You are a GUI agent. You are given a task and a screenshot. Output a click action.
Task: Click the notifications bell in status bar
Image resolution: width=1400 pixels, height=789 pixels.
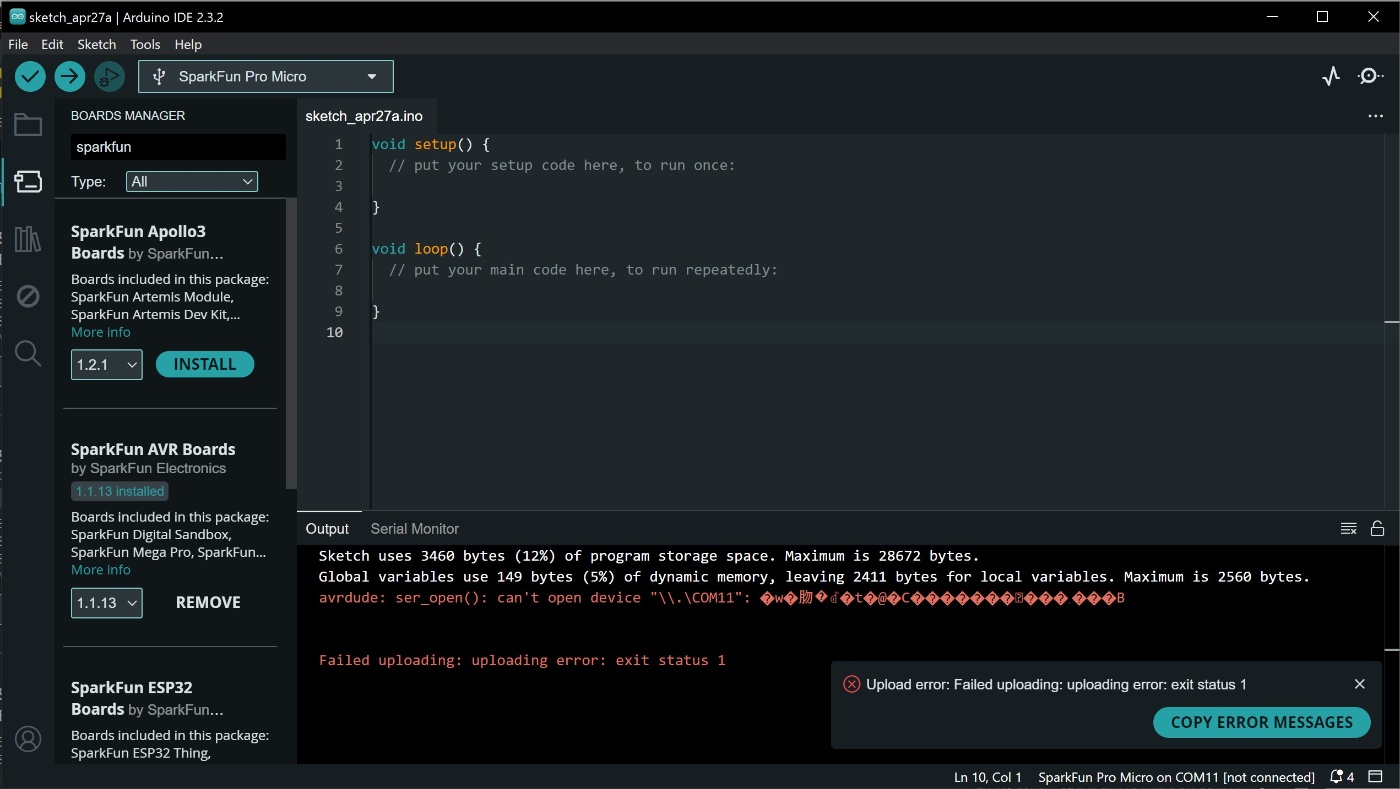[1342, 777]
